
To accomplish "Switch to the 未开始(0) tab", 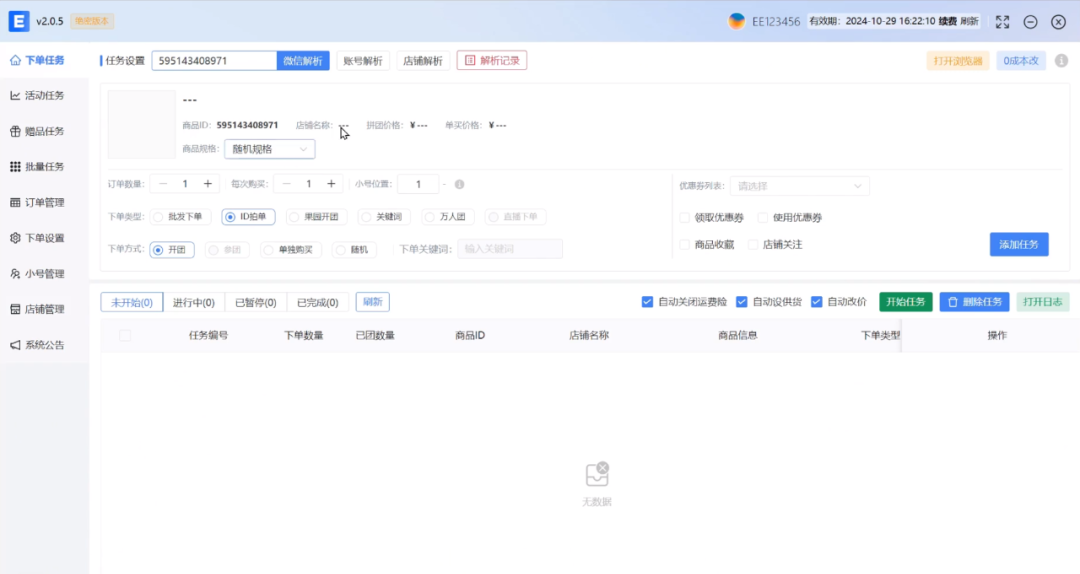I will 132,302.
